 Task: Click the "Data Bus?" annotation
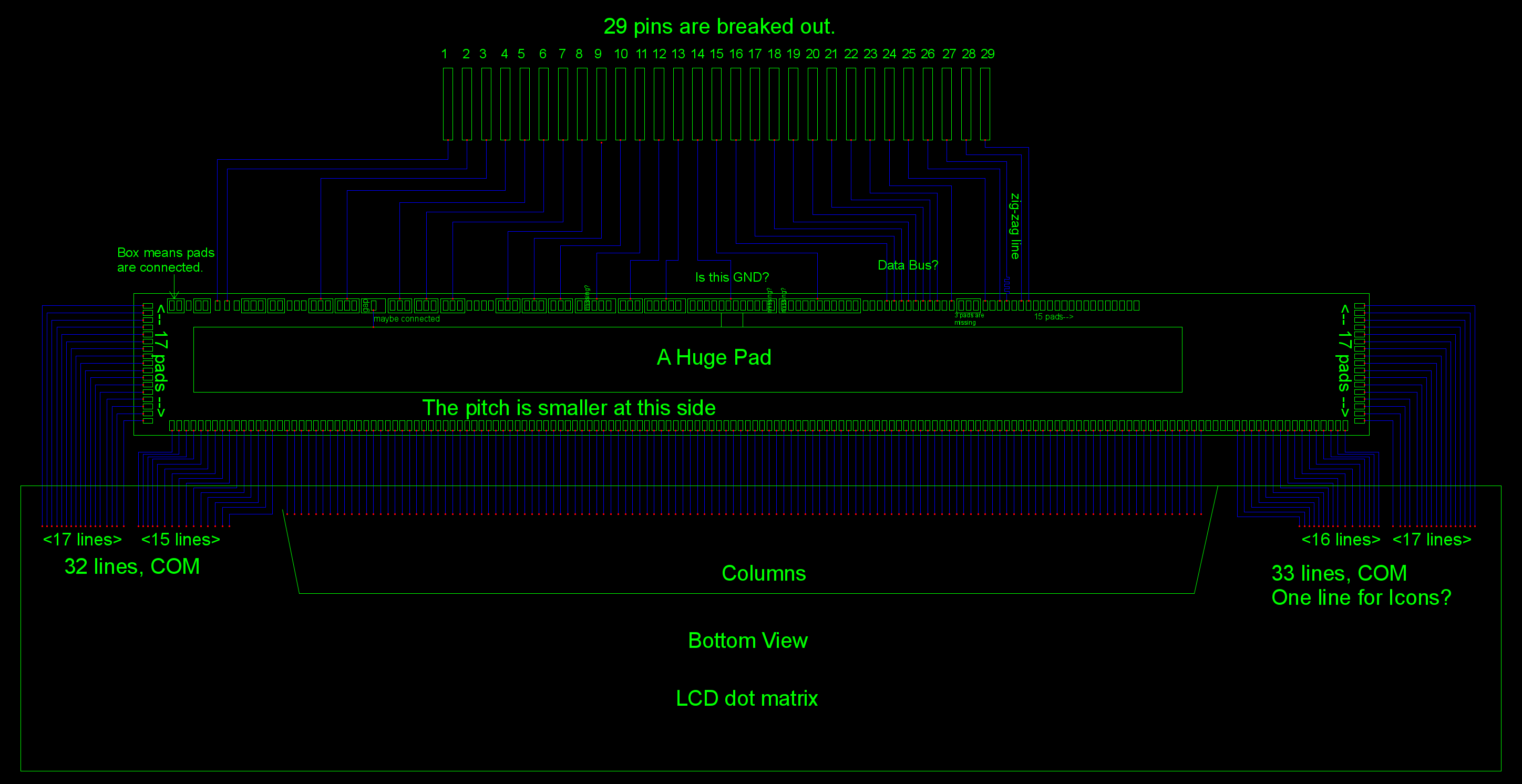[x=908, y=265]
